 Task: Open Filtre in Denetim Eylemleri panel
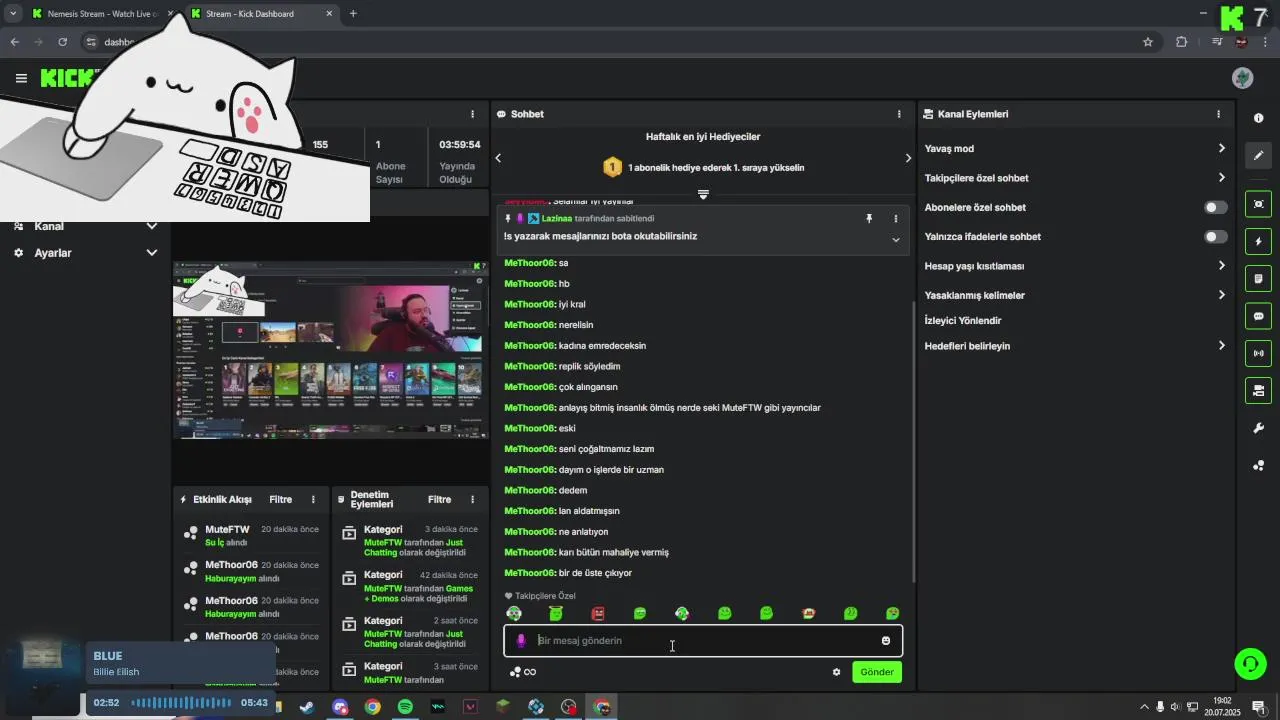tap(439, 499)
